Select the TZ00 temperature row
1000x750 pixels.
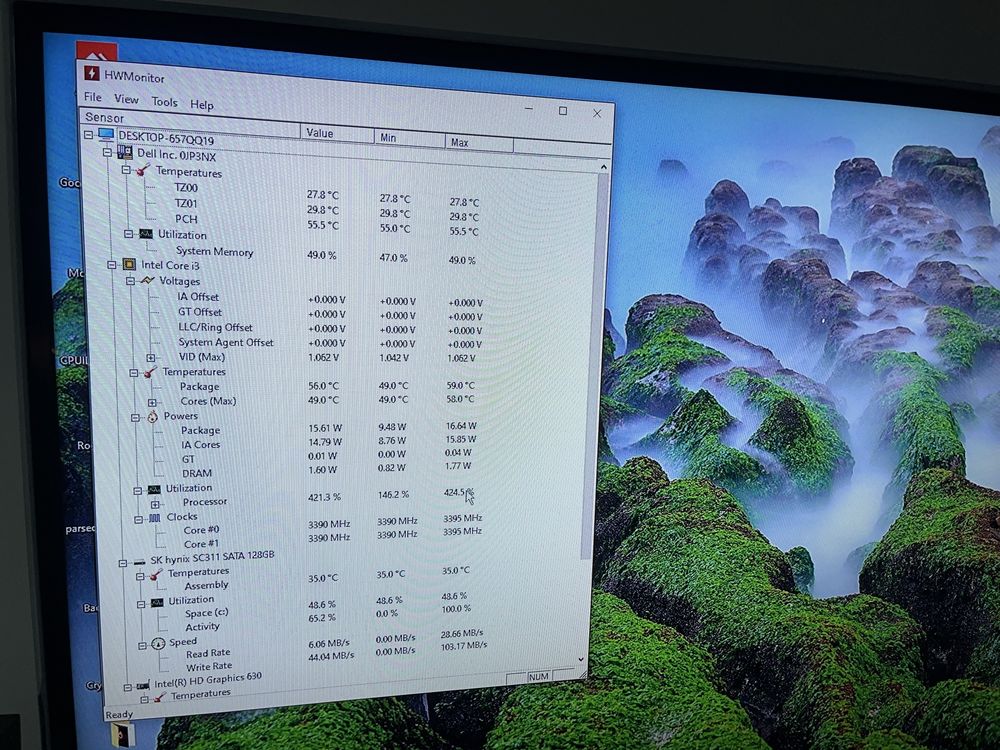tap(186, 188)
